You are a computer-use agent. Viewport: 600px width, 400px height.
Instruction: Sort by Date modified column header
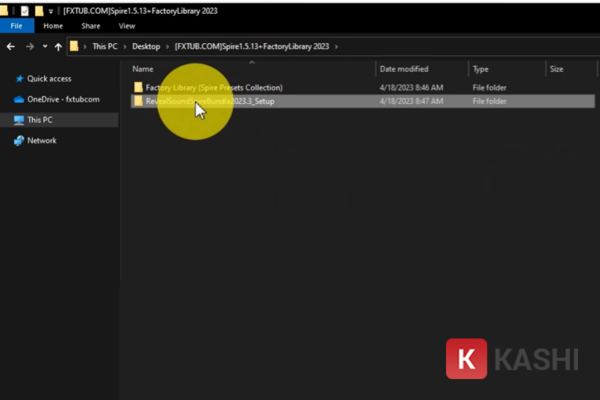click(x=403, y=69)
